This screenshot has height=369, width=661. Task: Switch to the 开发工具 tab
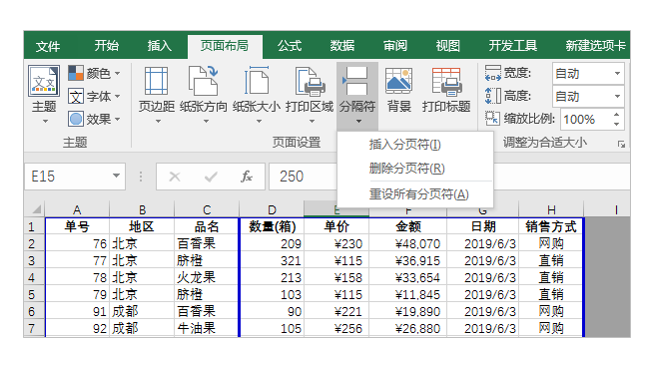point(513,46)
